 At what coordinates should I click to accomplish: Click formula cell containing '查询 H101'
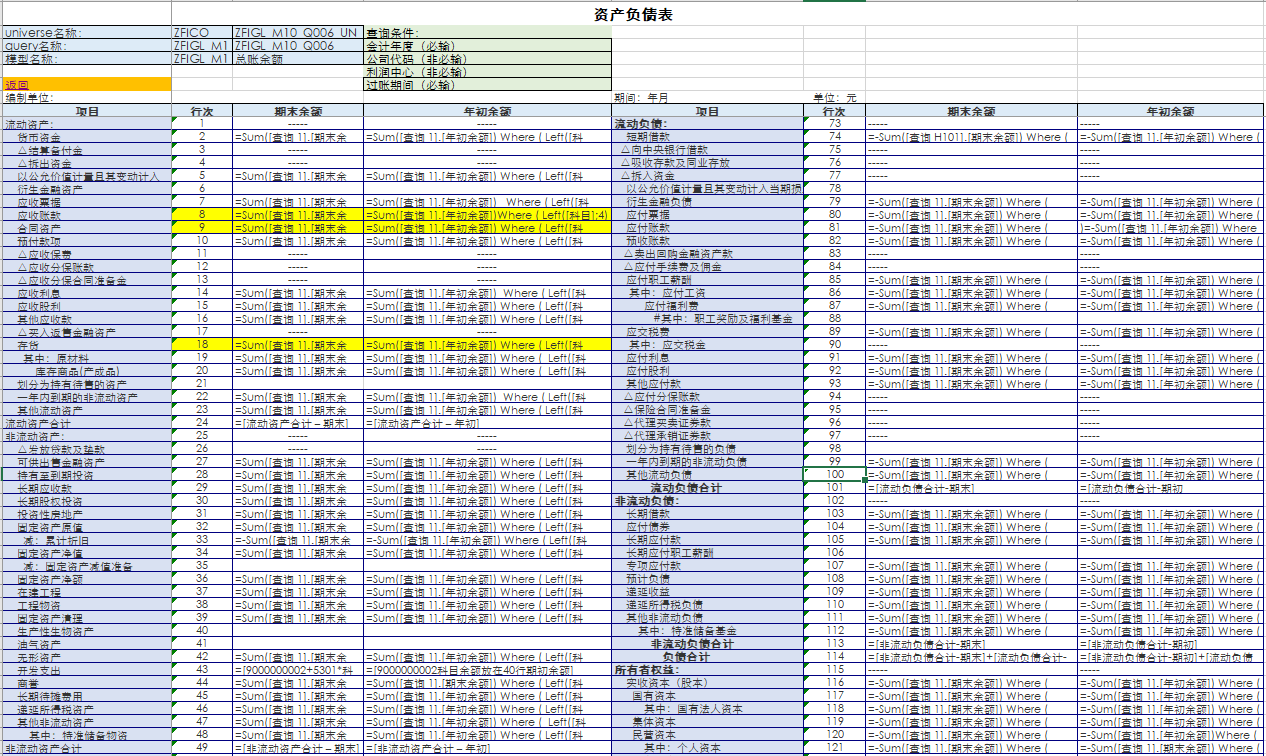tap(972, 137)
